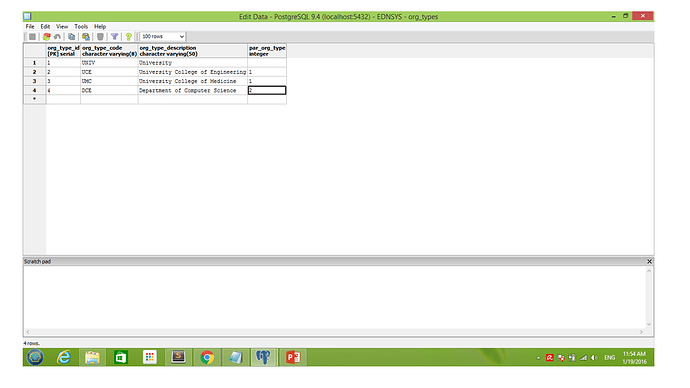Select row 2 header in the grid

pyautogui.click(x=35, y=72)
